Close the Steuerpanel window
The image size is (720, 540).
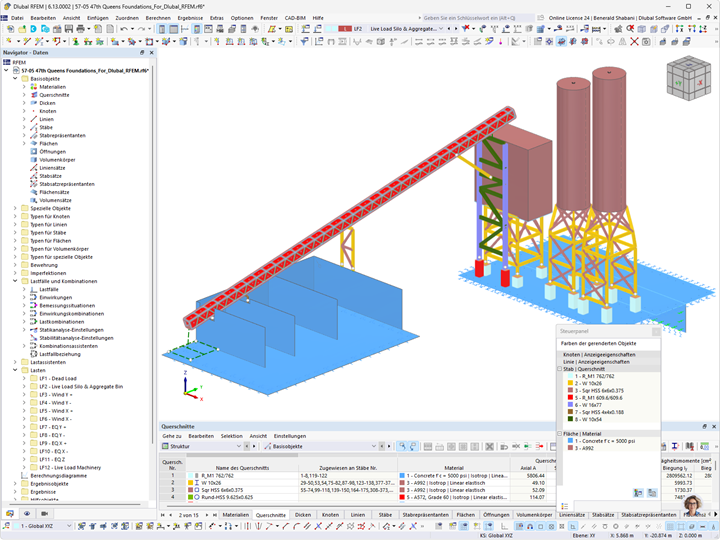click(x=656, y=332)
